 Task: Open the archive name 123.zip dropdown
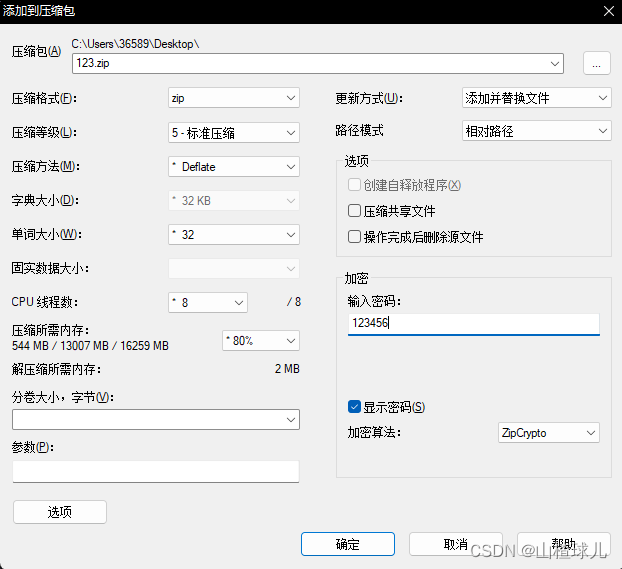pos(555,63)
